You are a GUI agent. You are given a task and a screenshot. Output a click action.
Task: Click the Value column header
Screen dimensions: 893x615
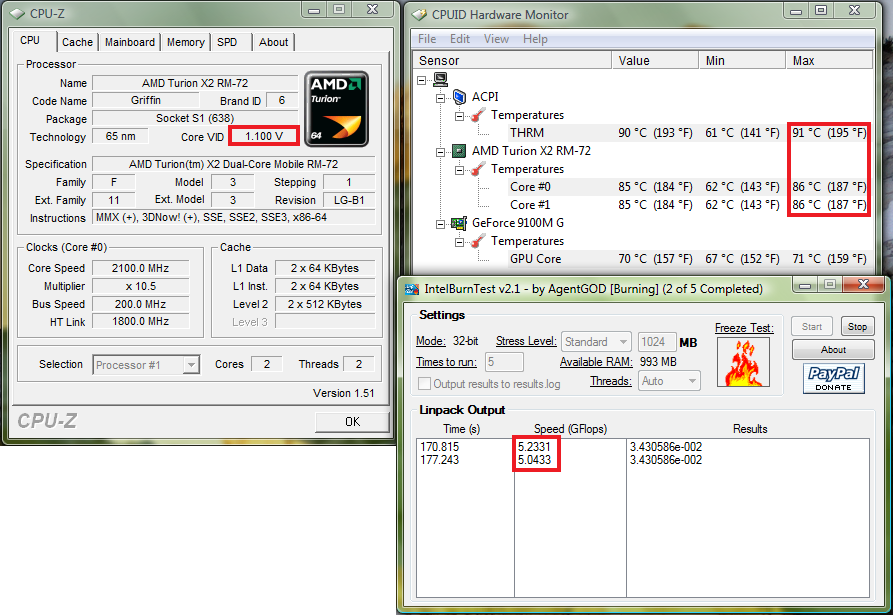tap(655, 60)
